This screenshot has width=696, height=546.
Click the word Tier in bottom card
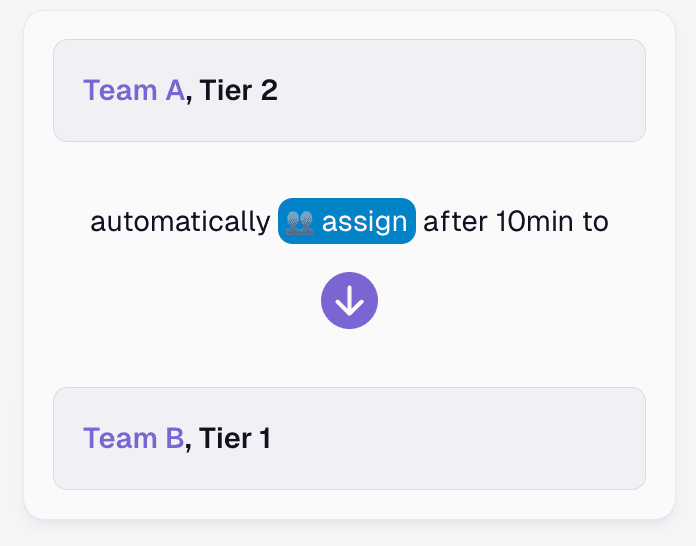(225, 438)
